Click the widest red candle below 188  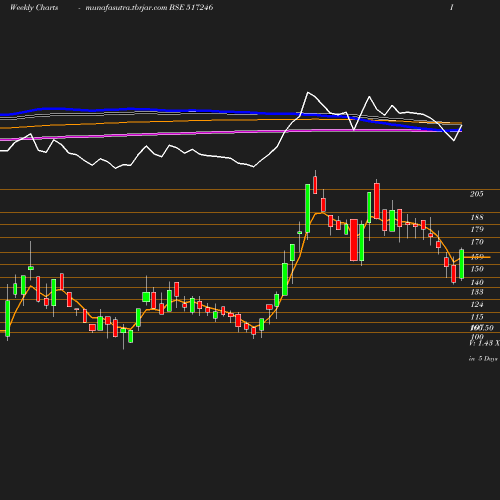354,240
